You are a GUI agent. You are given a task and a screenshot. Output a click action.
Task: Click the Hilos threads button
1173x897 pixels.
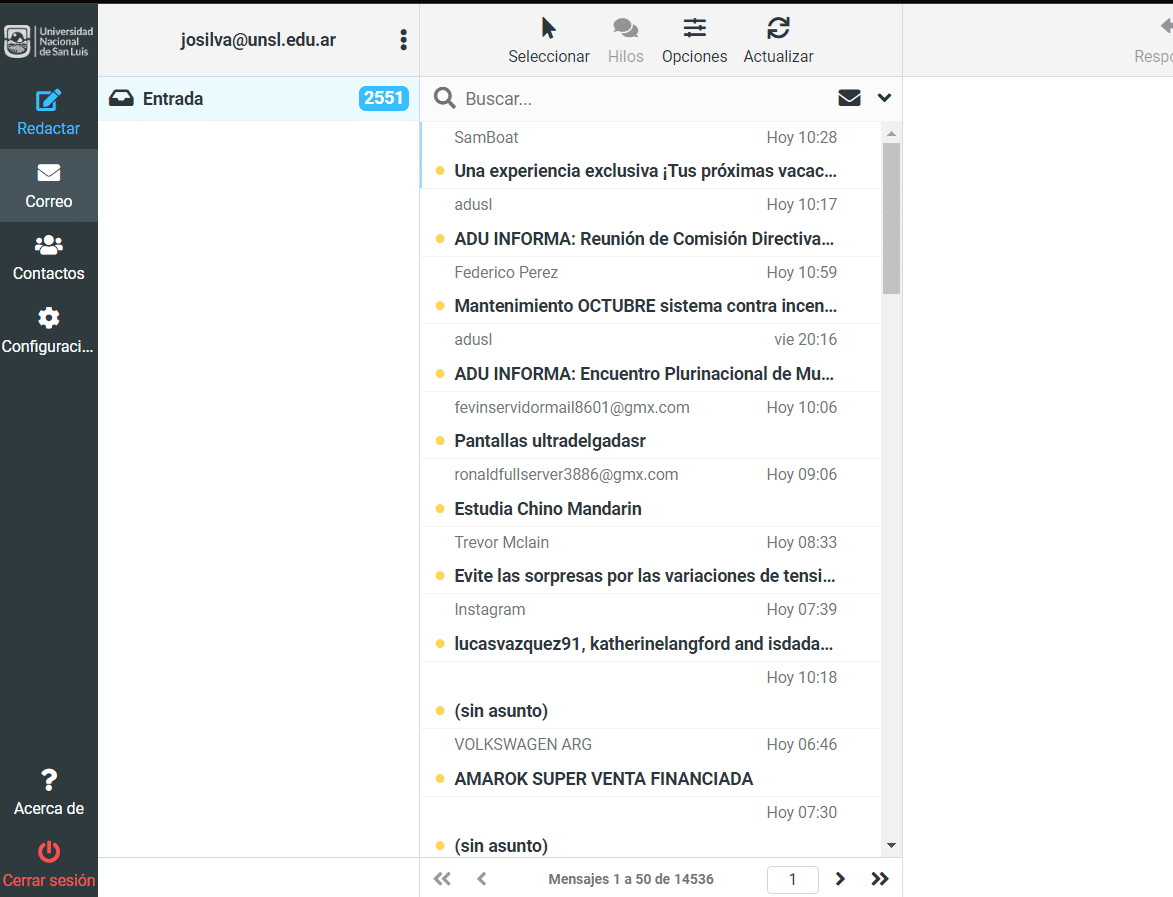click(625, 41)
